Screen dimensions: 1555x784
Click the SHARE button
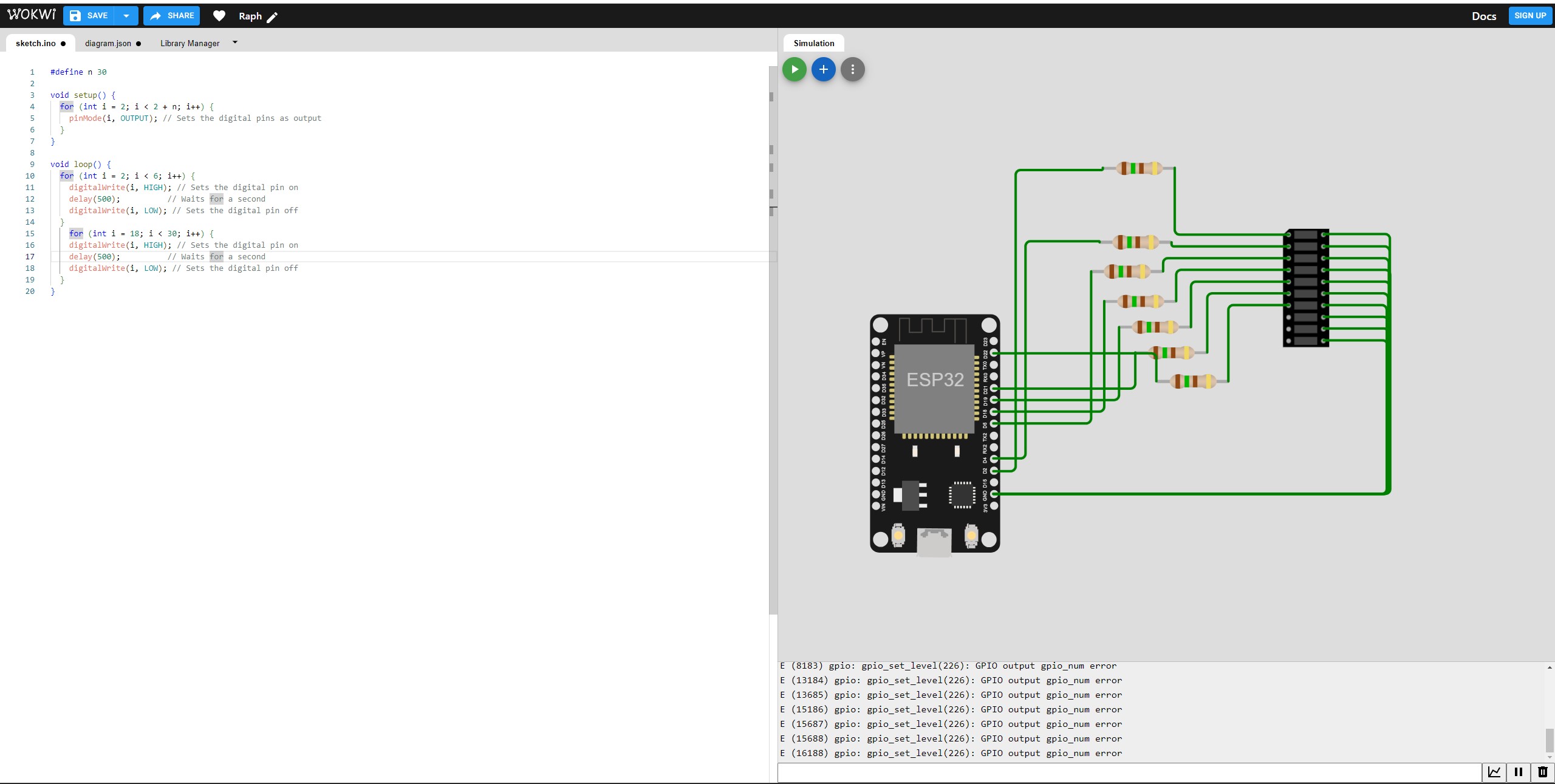click(172, 16)
